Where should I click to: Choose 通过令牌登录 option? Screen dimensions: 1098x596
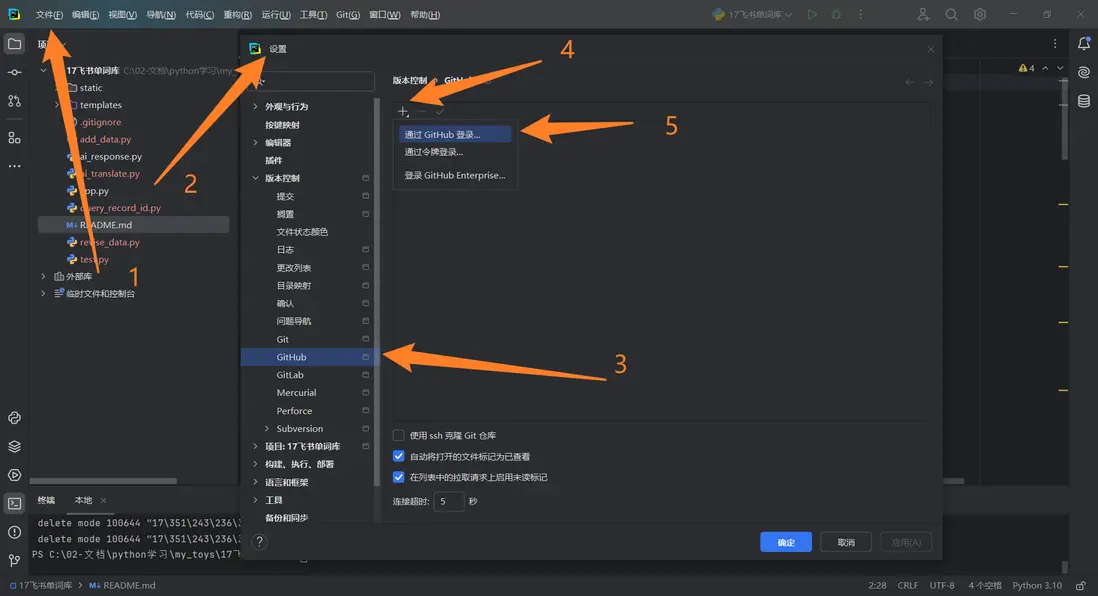pyautogui.click(x=454, y=152)
